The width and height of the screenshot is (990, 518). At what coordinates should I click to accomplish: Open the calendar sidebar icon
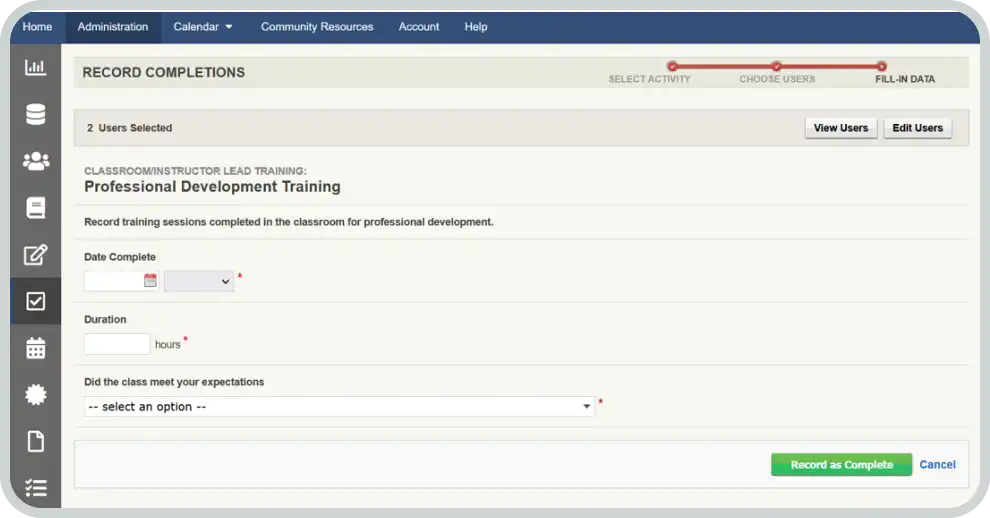(x=36, y=348)
